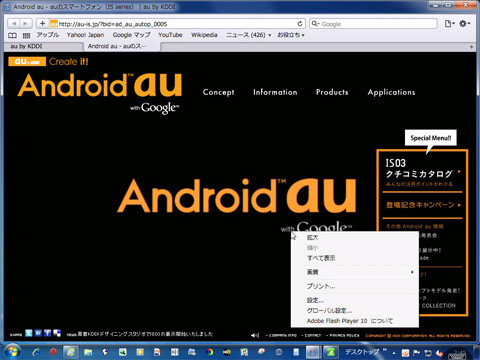Switch to the au by KDDI tab
Image resolution: width=480 pixels, height=360 pixels.
pos(43,46)
